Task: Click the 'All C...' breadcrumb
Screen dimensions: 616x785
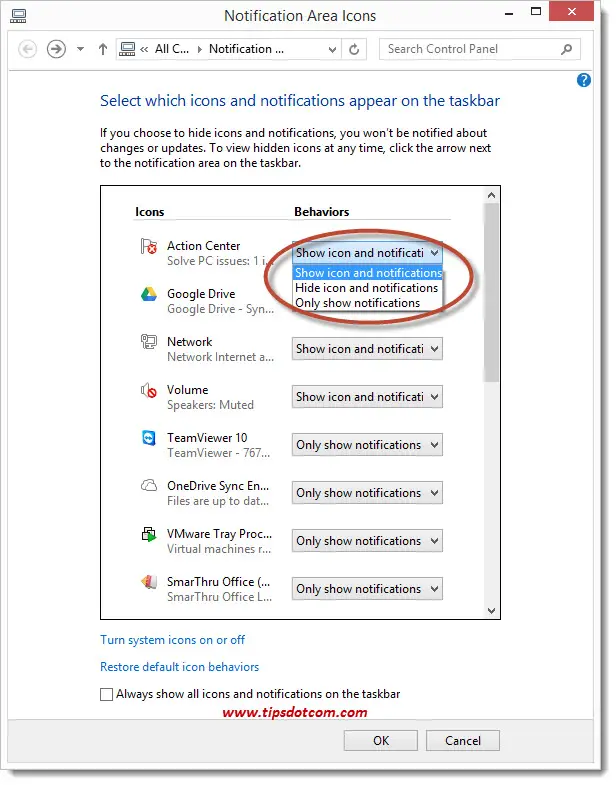Action: [172, 49]
